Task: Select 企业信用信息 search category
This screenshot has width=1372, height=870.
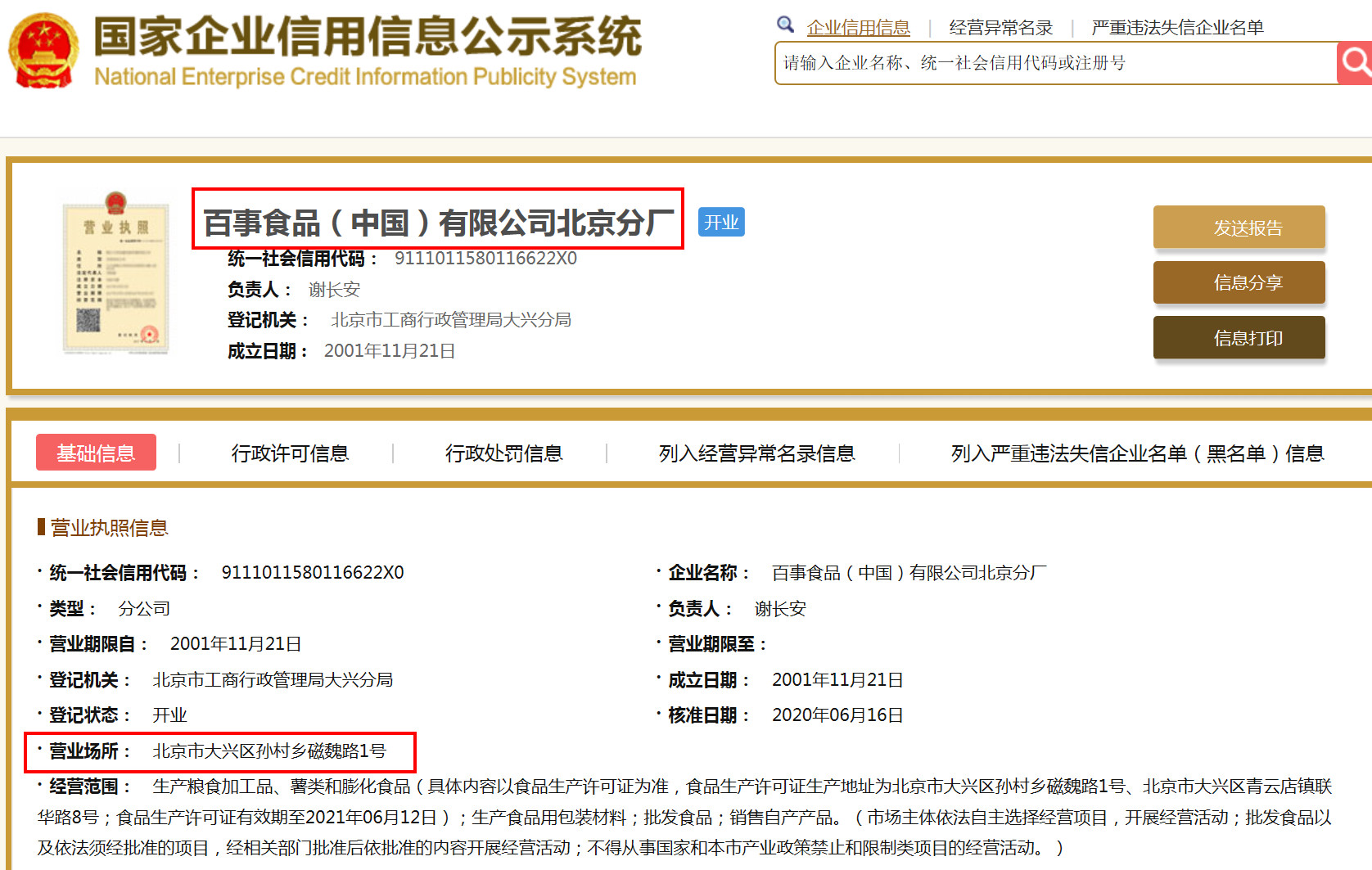Action: pyautogui.click(x=858, y=27)
